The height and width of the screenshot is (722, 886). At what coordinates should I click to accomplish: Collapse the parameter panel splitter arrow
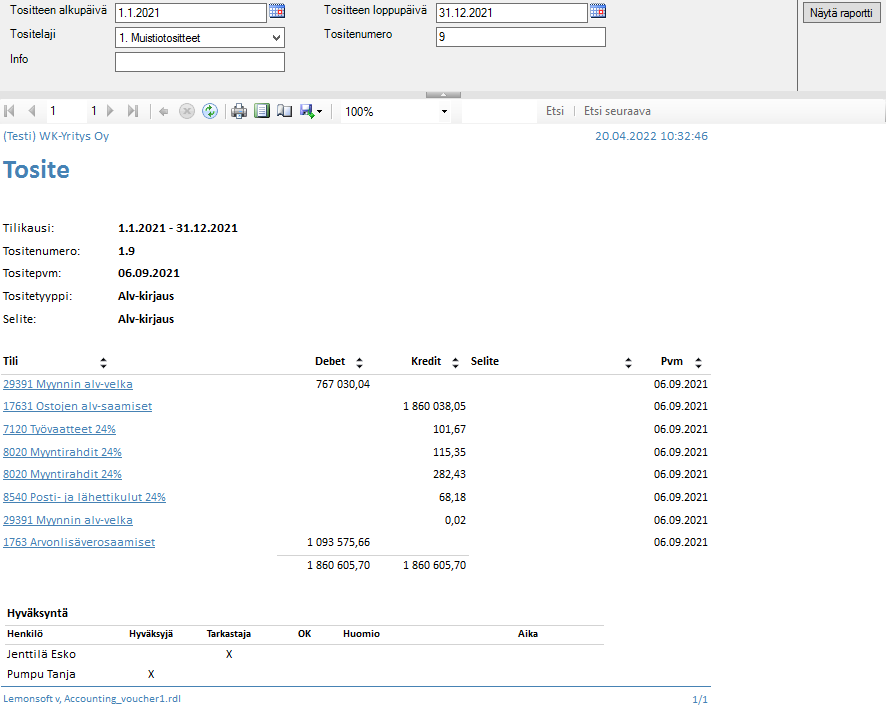(443, 94)
